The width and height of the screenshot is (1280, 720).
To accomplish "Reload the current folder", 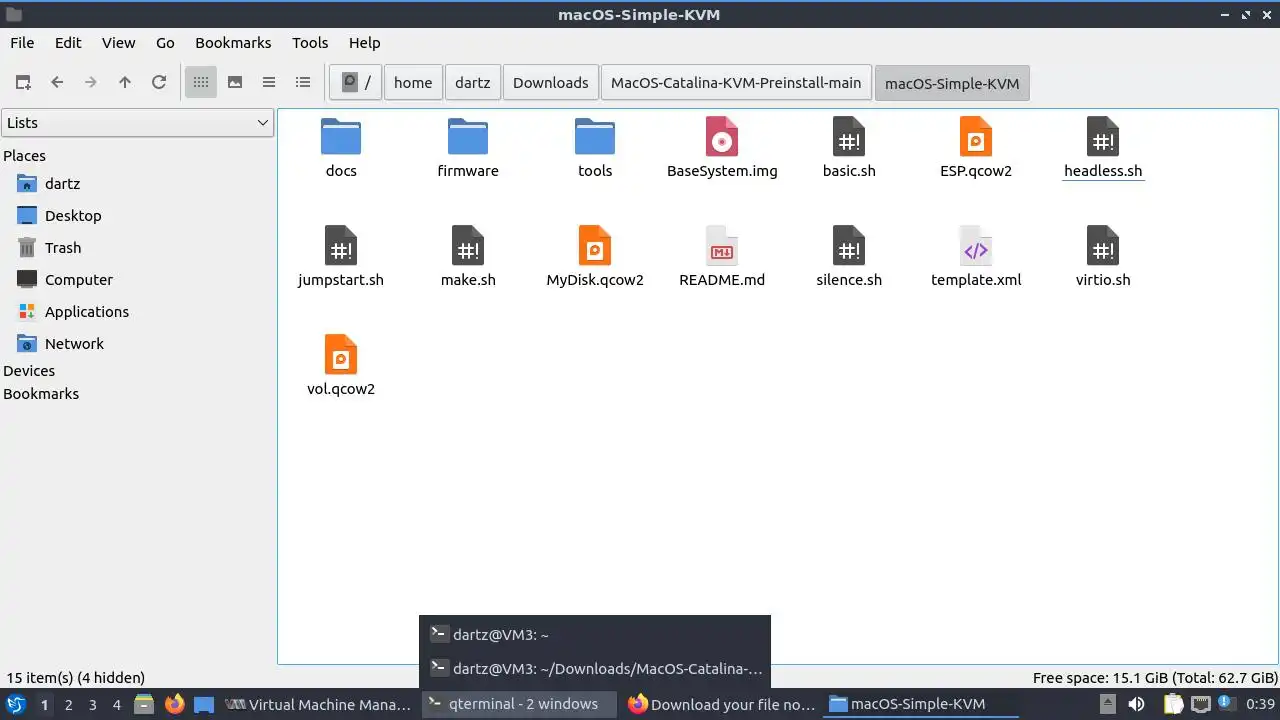I will click(x=159, y=83).
